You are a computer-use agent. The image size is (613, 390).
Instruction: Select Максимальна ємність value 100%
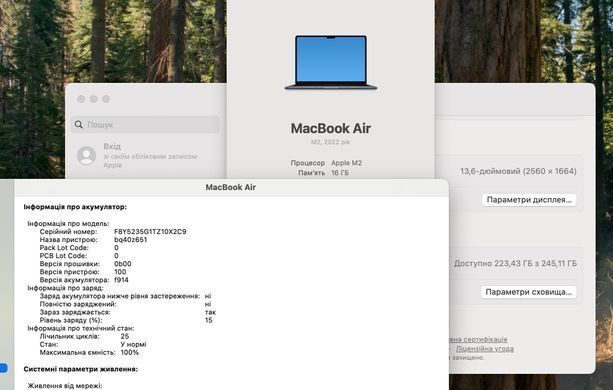click(x=129, y=352)
